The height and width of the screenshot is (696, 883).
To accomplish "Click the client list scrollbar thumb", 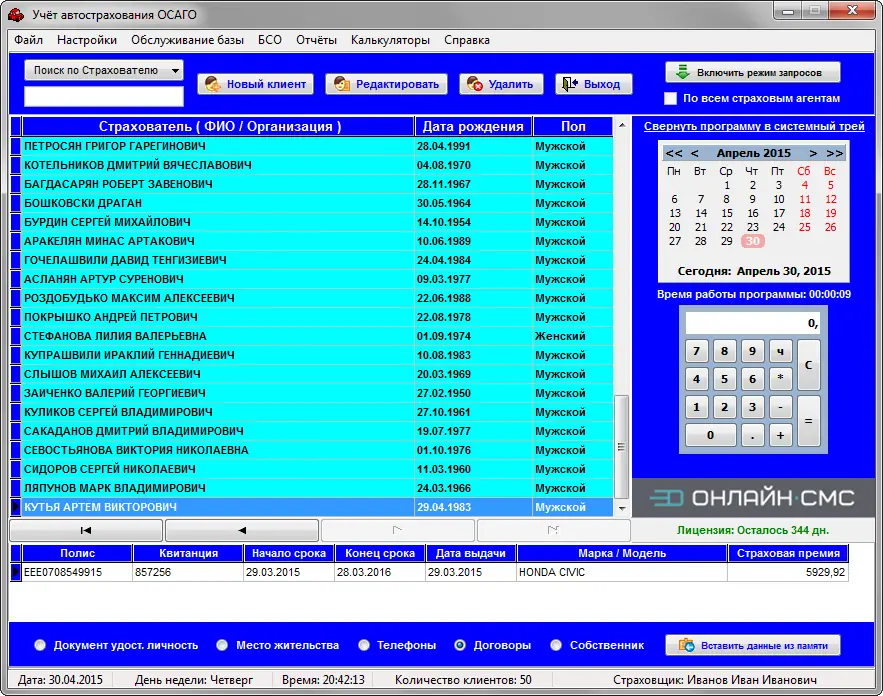I will 622,447.
